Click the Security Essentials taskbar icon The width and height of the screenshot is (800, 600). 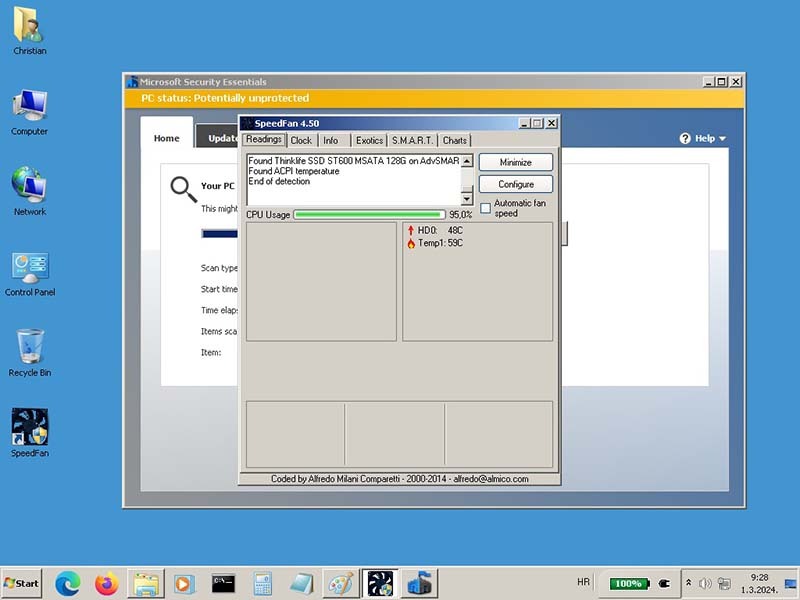click(x=420, y=583)
